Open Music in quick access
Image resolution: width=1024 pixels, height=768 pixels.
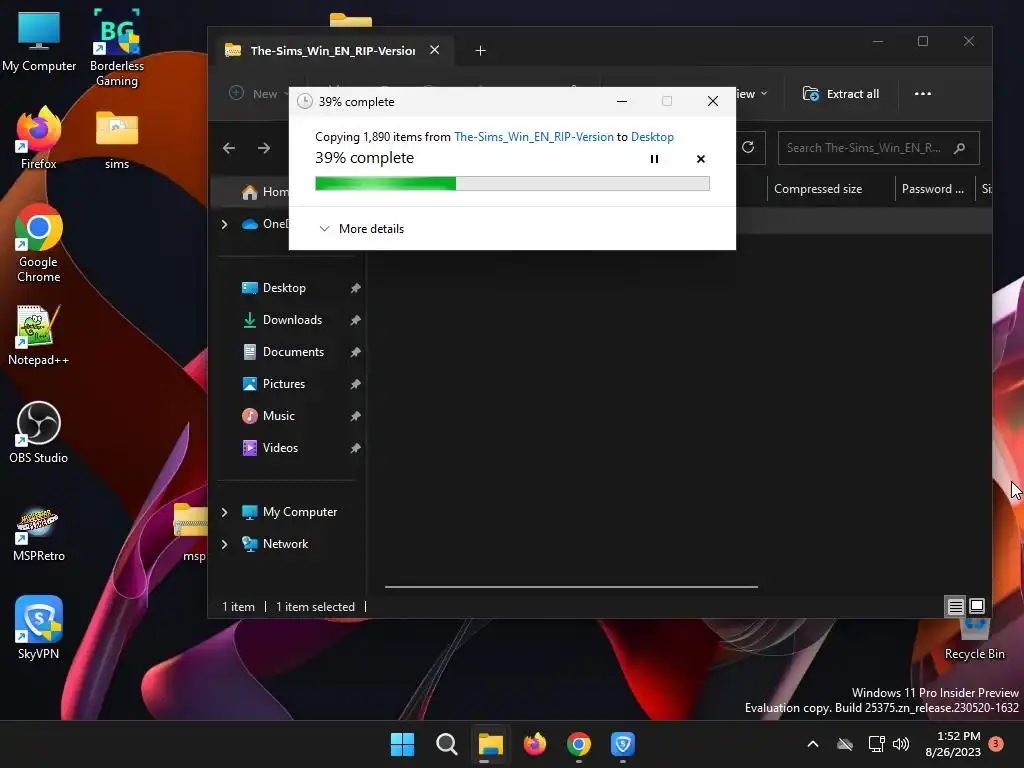coord(278,416)
